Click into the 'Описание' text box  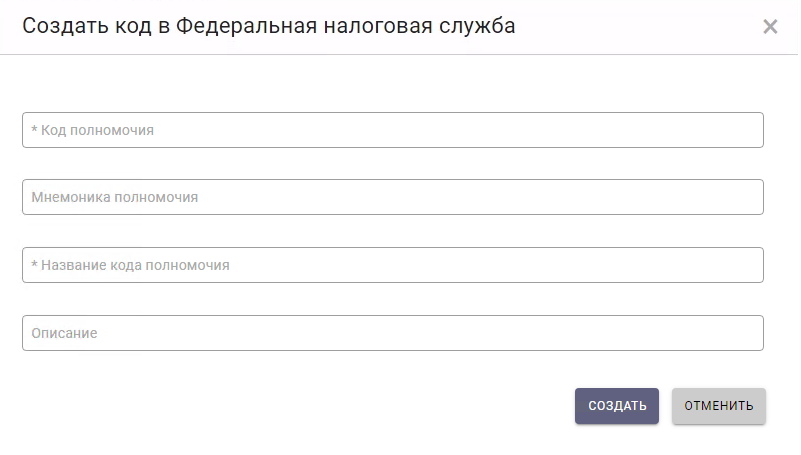tap(392, 333)
